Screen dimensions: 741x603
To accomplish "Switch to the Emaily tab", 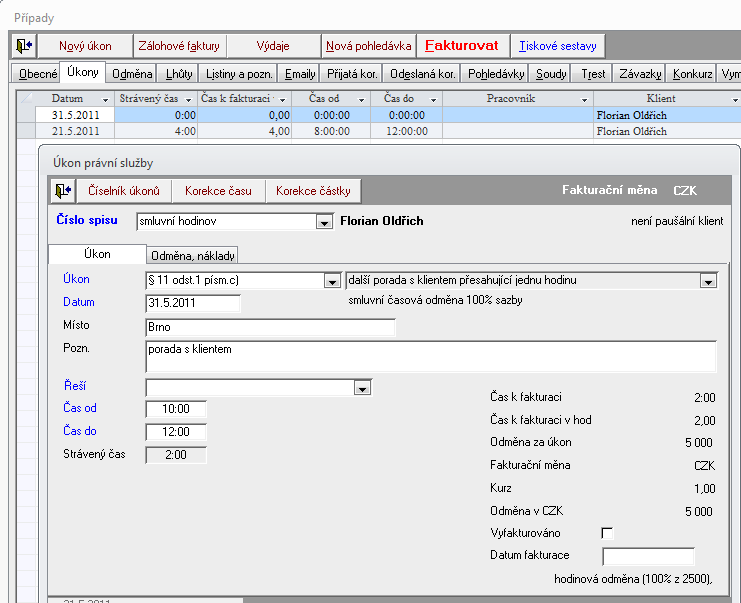I will point(300,74).
